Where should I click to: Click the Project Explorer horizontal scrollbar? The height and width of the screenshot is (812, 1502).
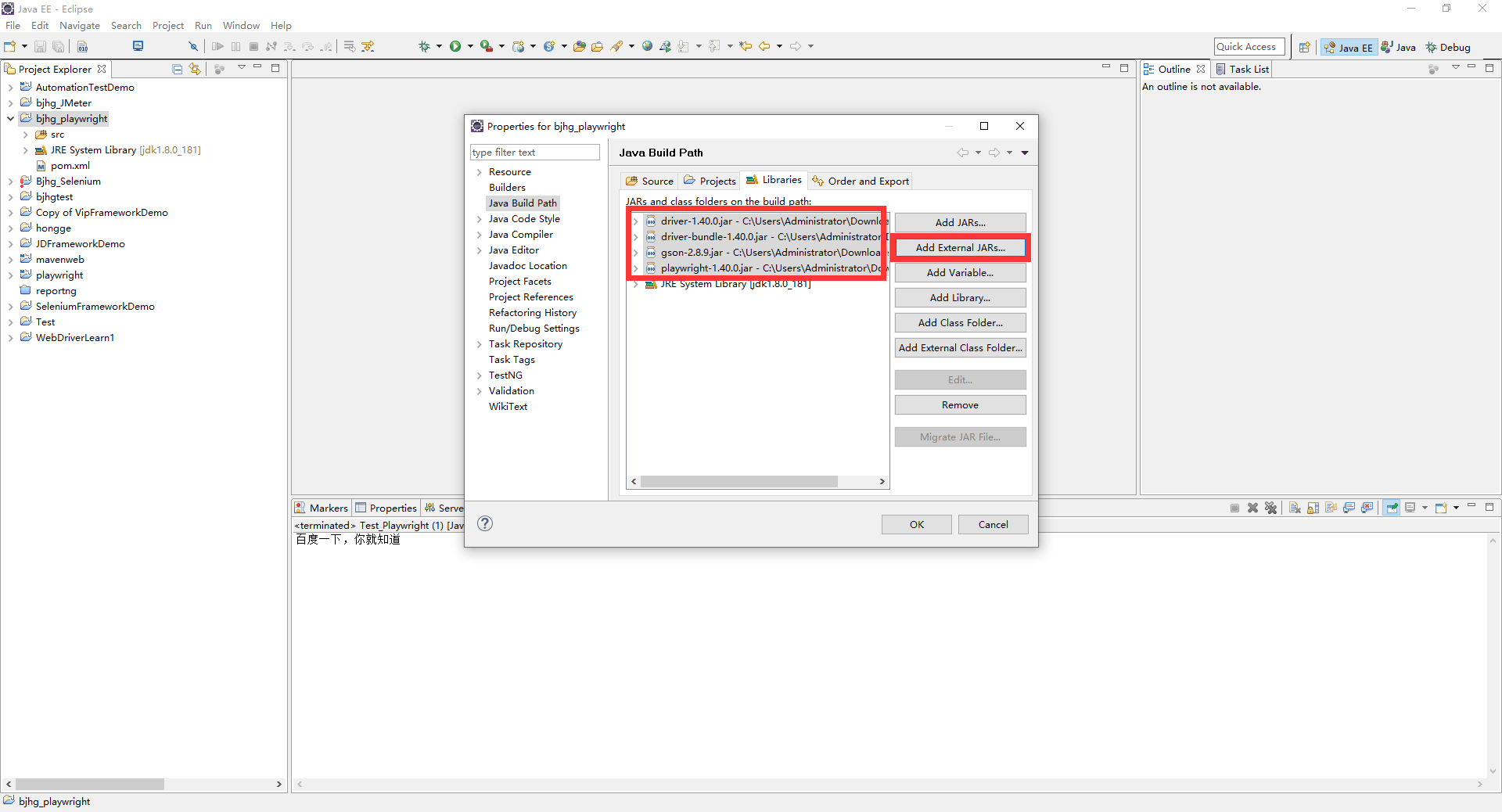coord(90,784)
